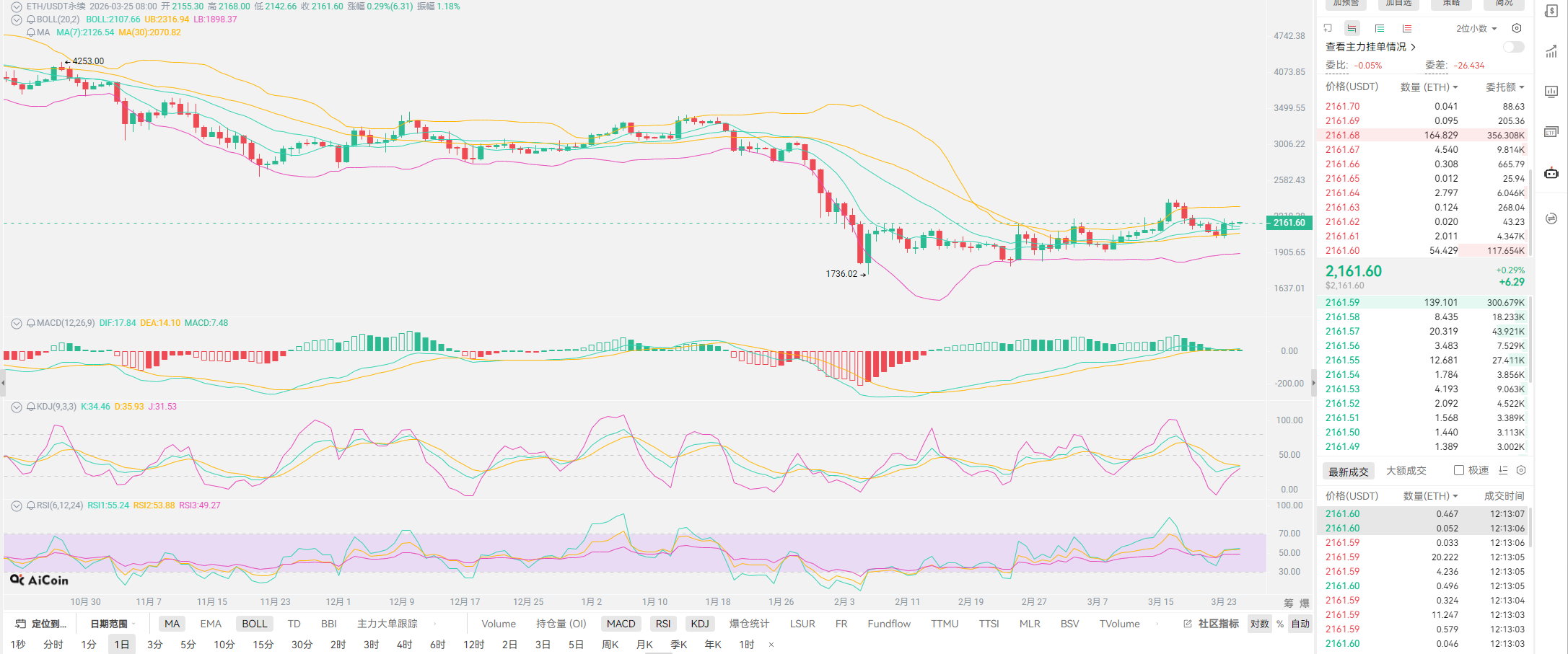The height and width of the screenshot is (654, 1568).
Task: Click the Fundflow indicator button
Action: pyautogui.click(x=888, y=624)
